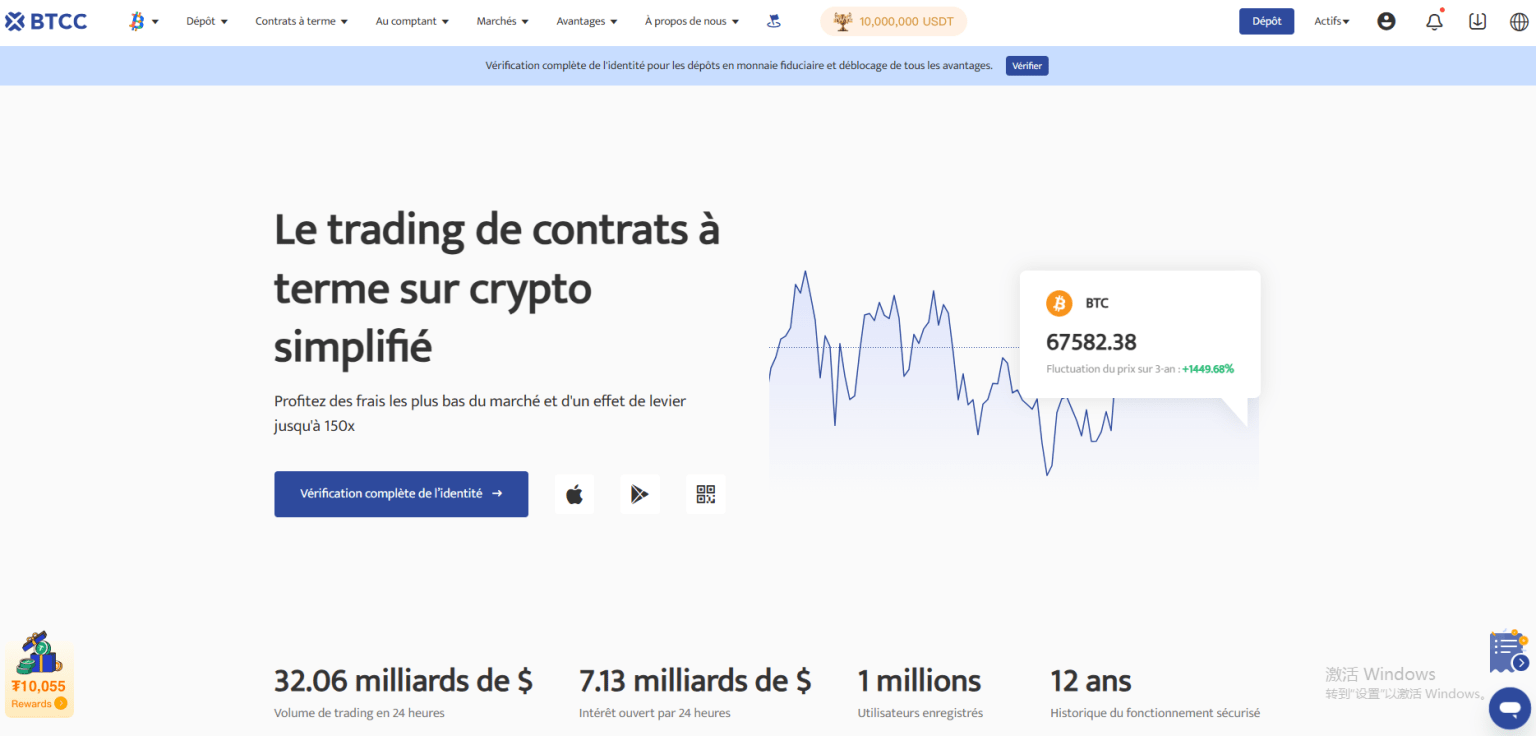Open the ₮10,055 Rewards widget

pyautogui.click(x=39, y=674)
